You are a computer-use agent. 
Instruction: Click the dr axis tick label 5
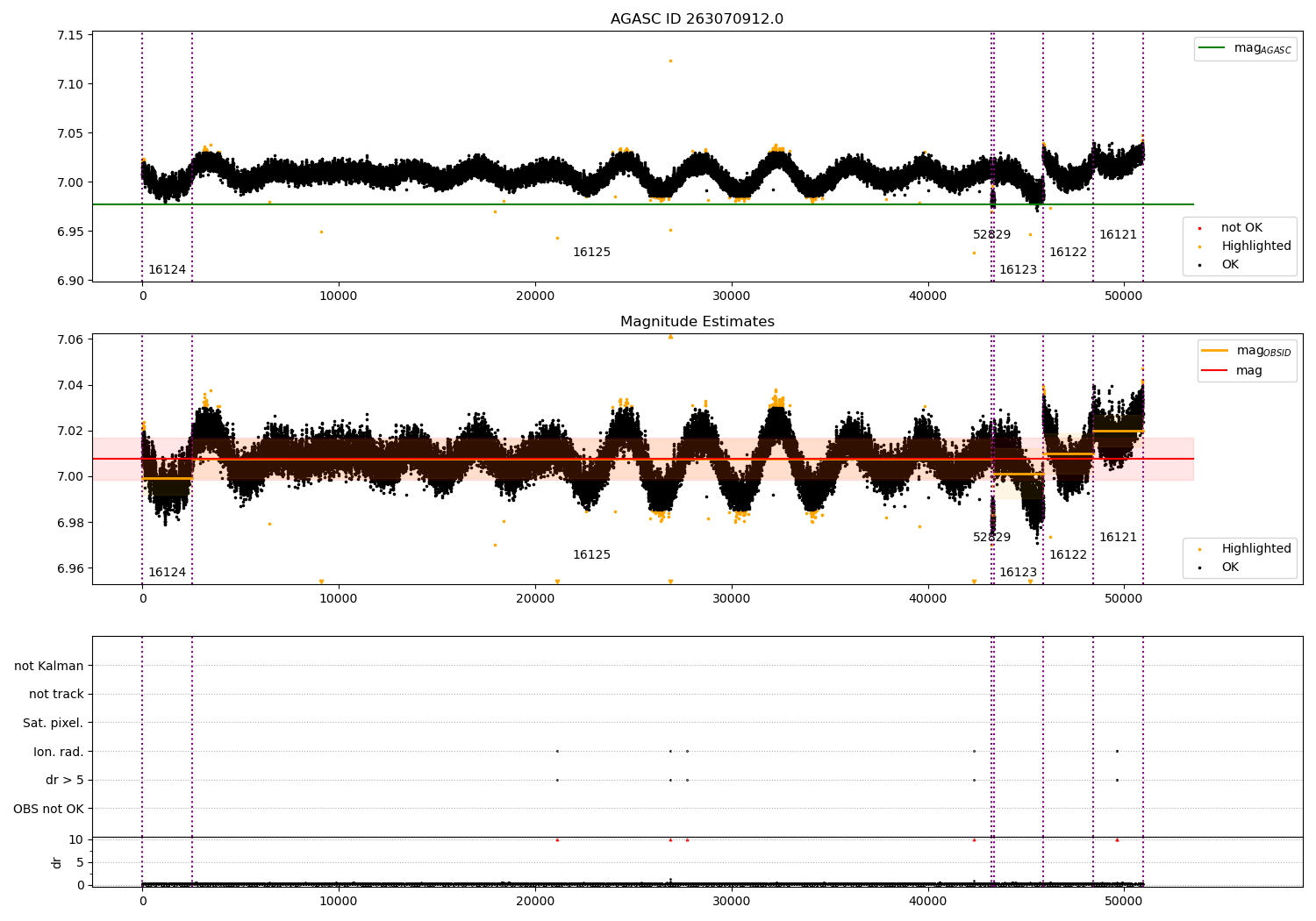pyautogui.click(x=81, y=862)
